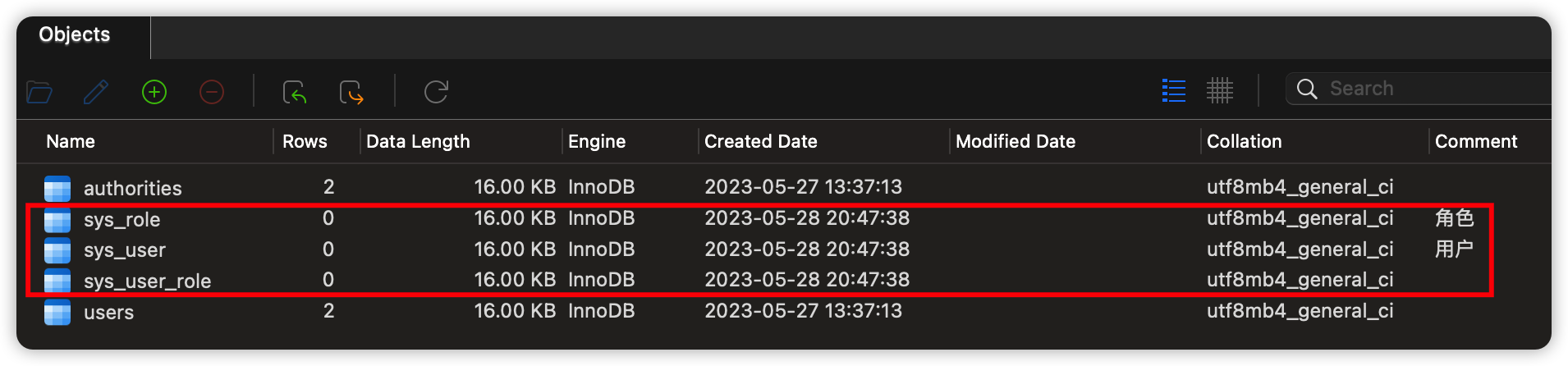Switch to grid view

[x=1220, y=90]
